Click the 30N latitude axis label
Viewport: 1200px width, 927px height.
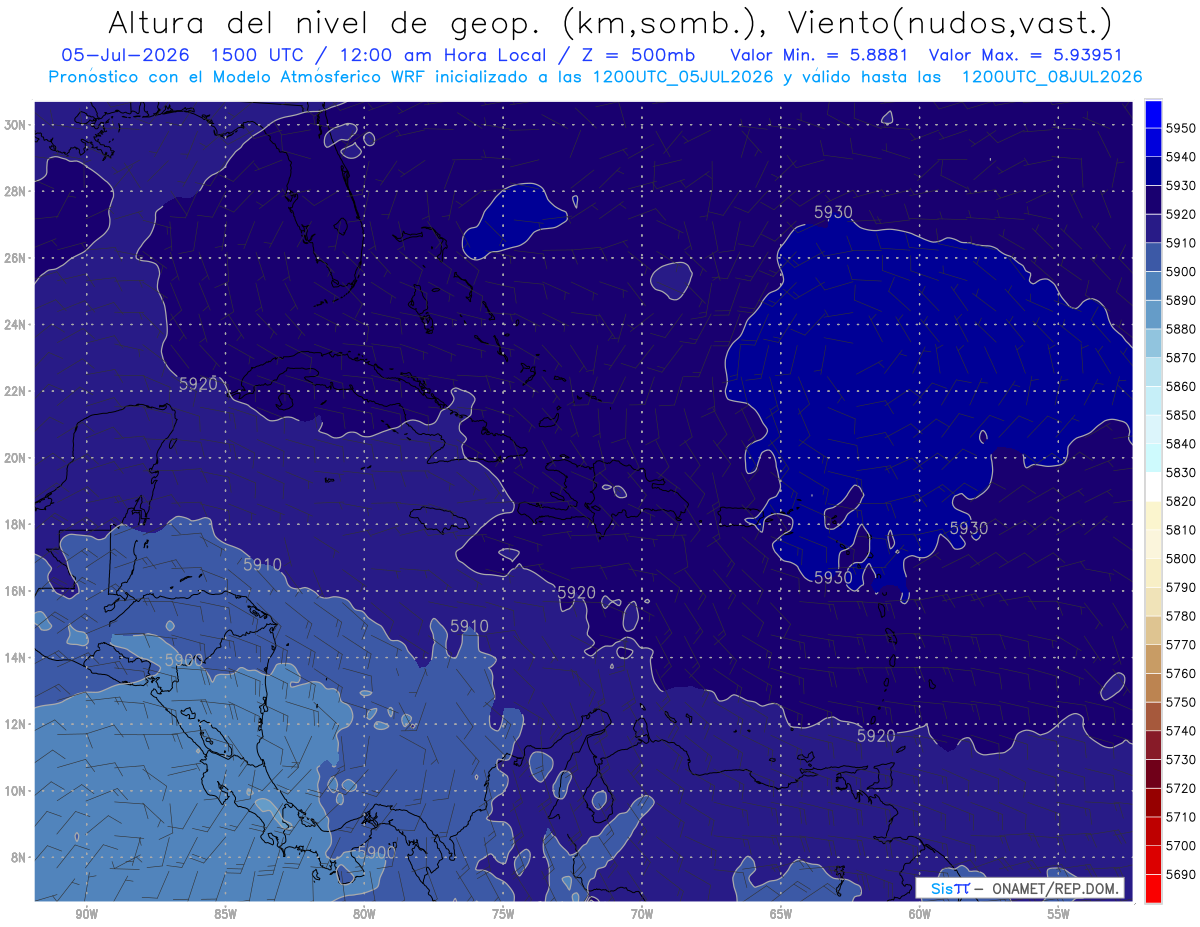coord(17,125)
